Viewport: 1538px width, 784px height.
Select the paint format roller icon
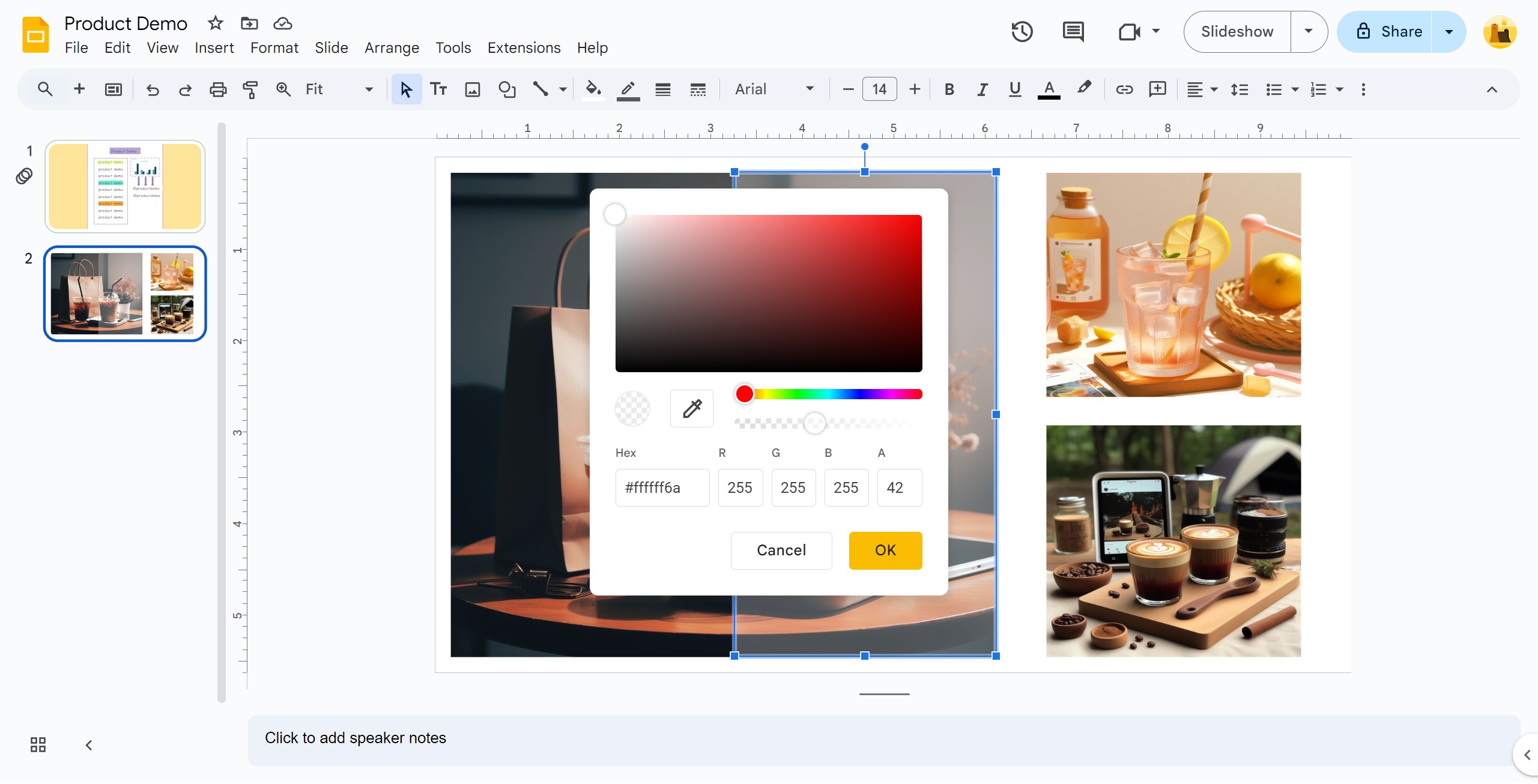point(250,89)
